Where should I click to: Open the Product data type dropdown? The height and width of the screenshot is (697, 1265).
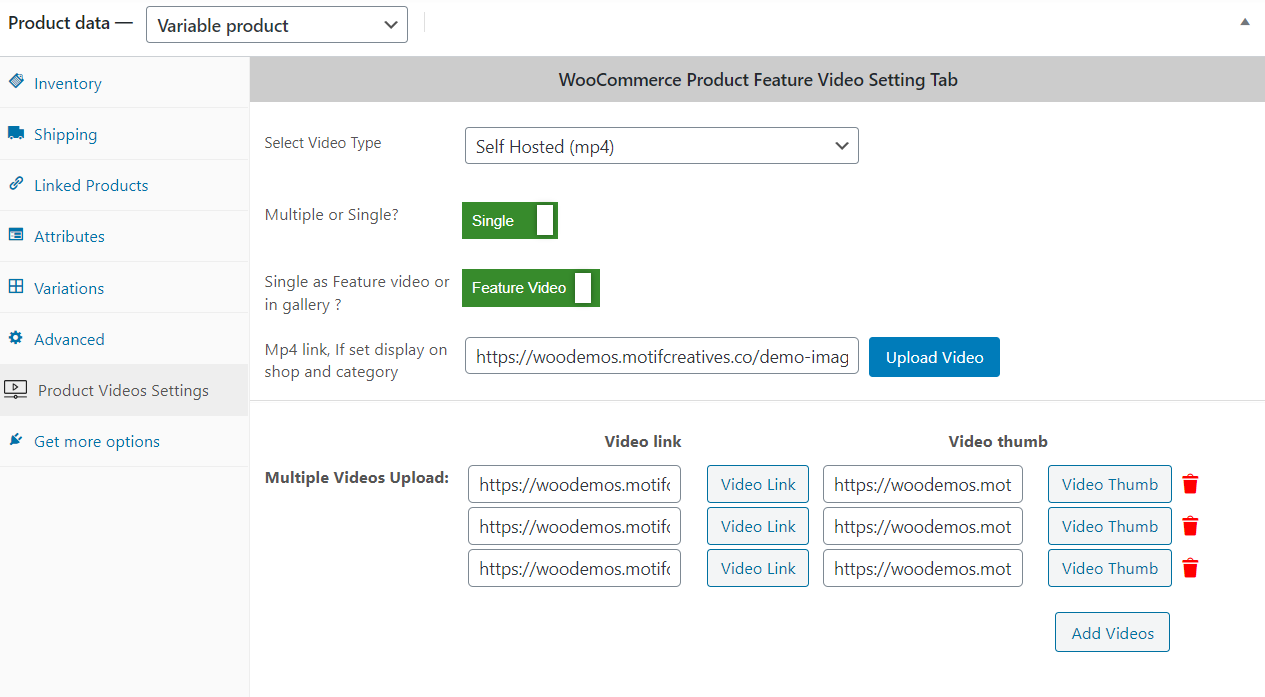276,25
